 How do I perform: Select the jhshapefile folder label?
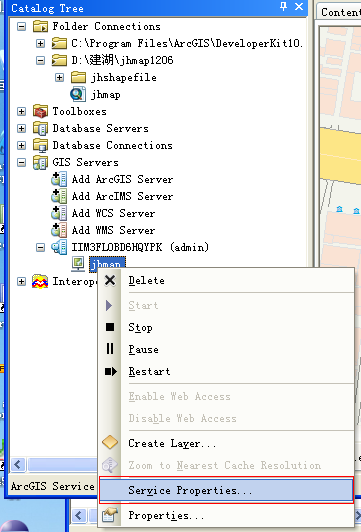[x=124, y=77]
